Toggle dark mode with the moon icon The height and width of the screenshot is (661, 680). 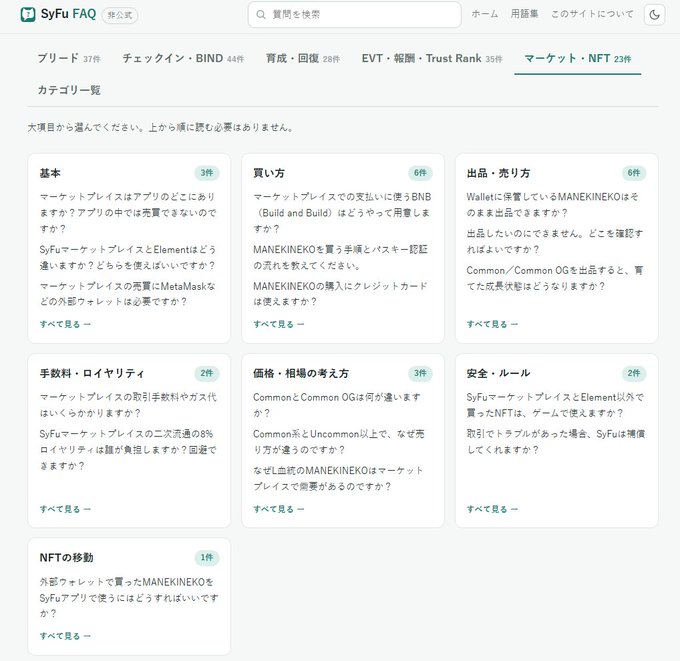pyautogui.click(x=654, y=15)
